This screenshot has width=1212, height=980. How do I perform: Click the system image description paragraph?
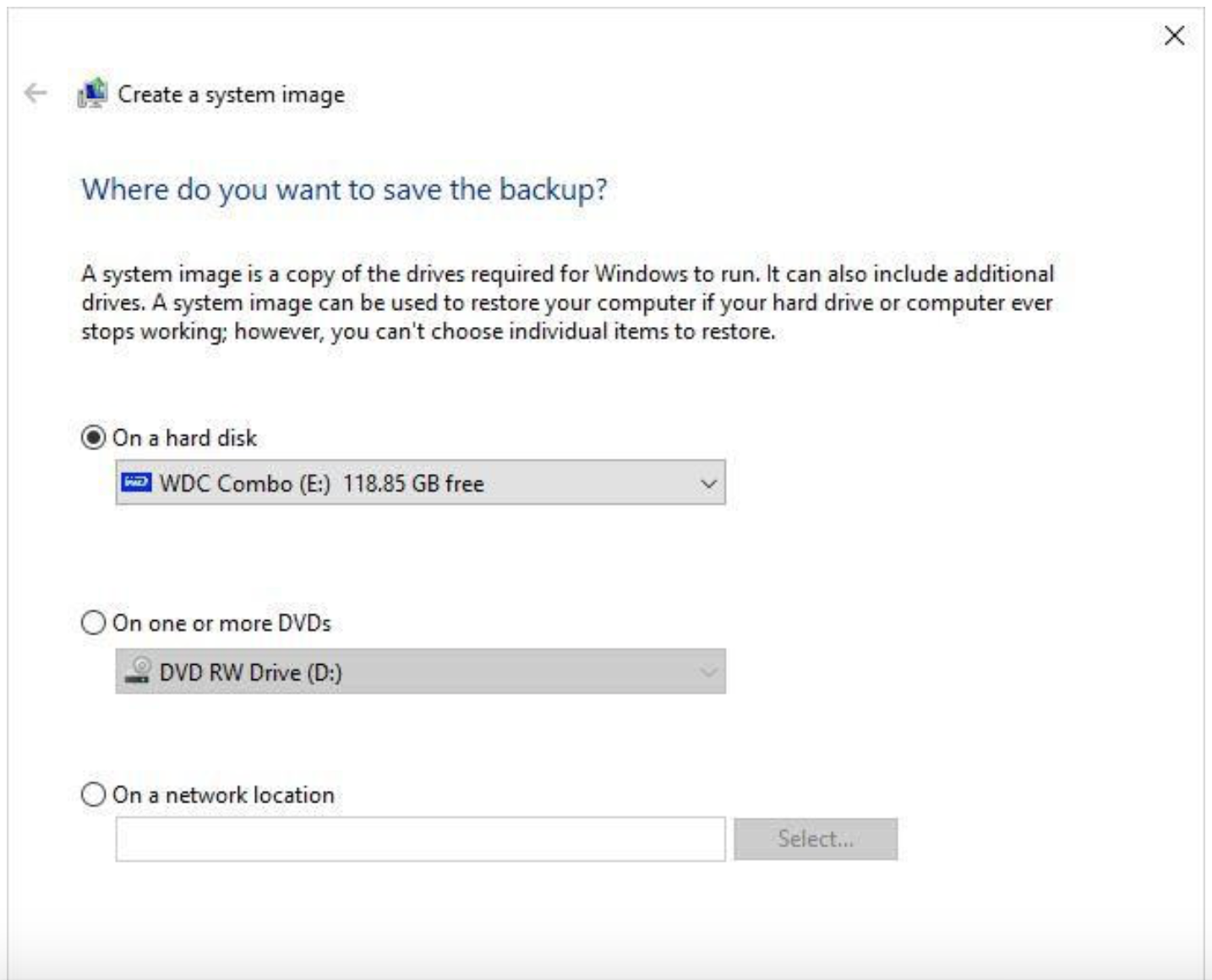566,302
